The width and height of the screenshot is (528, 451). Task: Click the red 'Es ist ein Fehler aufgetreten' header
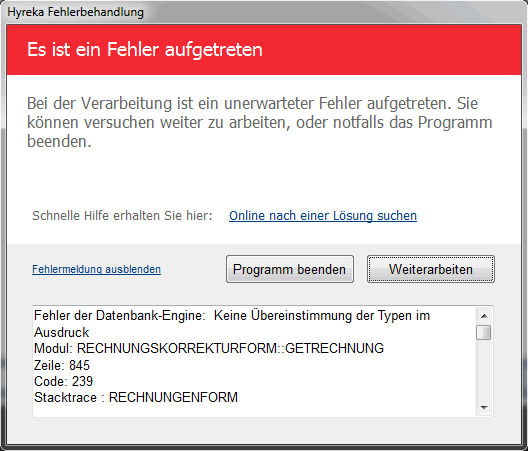pos(263,50)
